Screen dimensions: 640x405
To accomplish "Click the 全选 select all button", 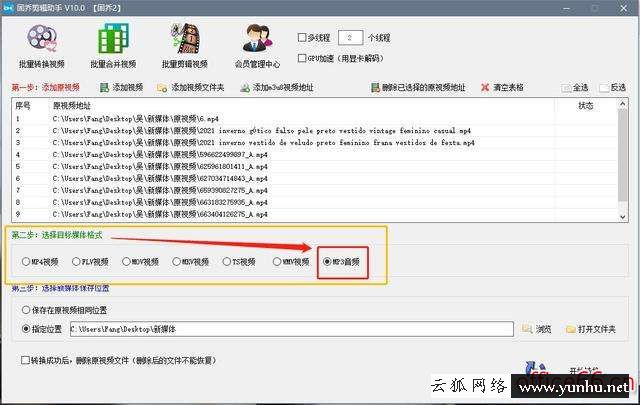I will click(575, 88).
